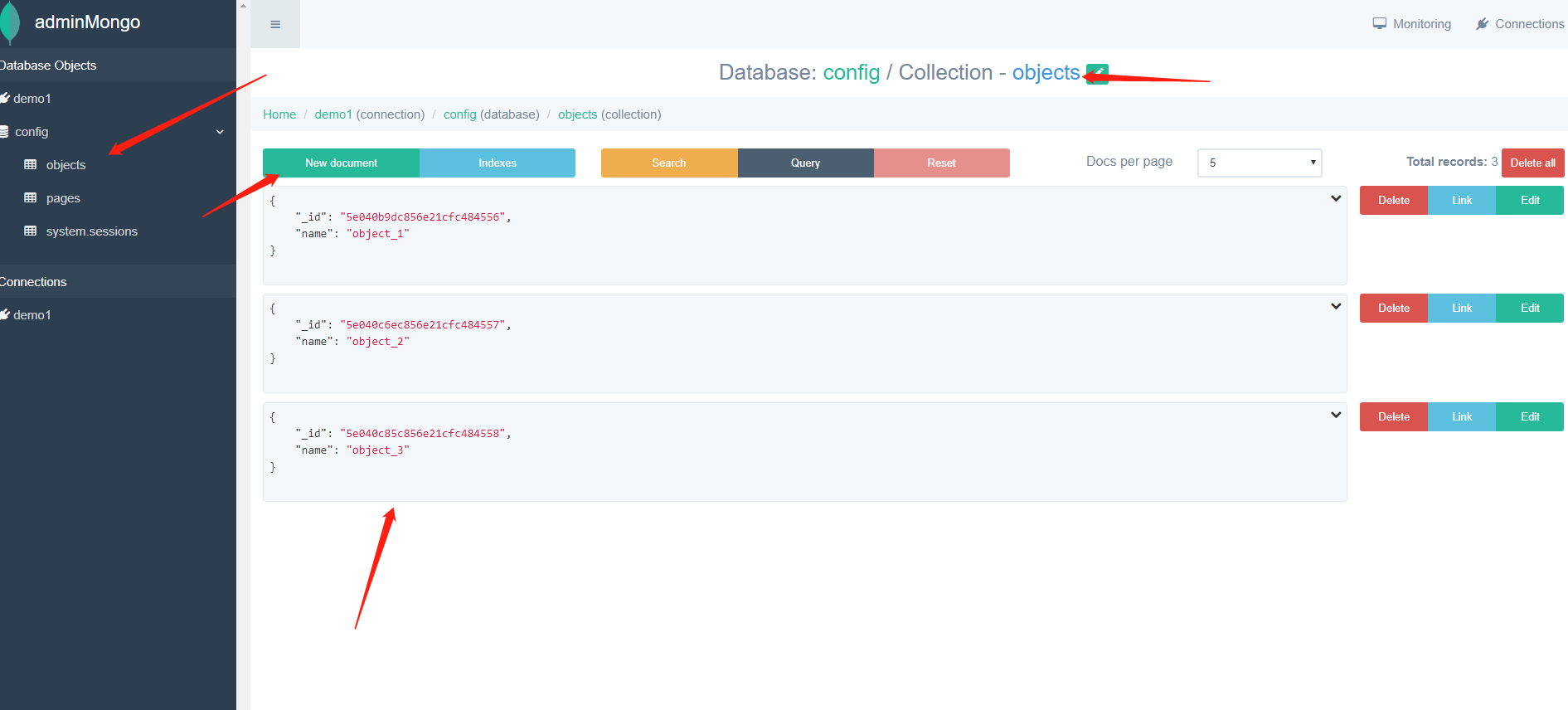Viewport: 1568px width, 710px height.
Task: Open Link for object_3 document
Action: [x=1462, y=416]
